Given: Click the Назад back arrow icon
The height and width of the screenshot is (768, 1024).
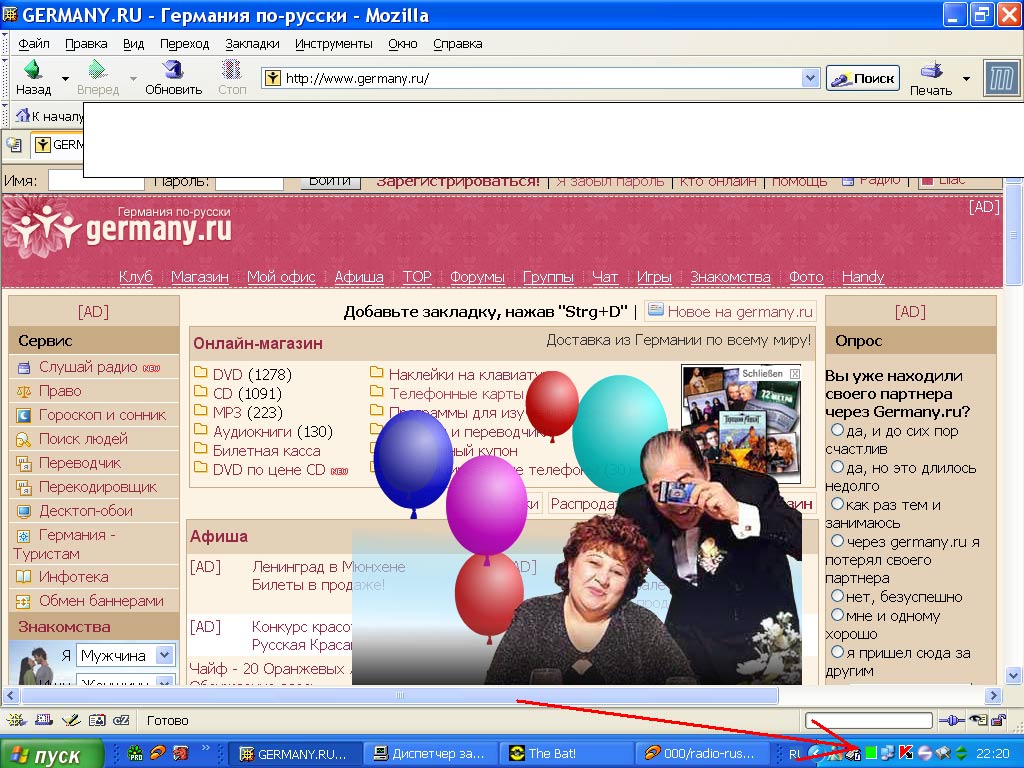Looking at the screenshot, I should click(x=33, y=69).
